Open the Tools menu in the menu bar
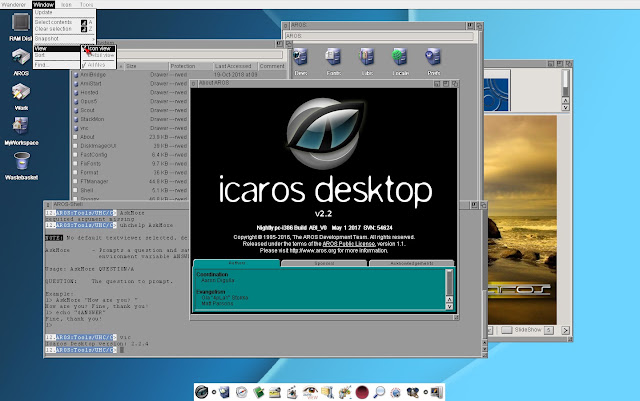 tap(86, 4)
